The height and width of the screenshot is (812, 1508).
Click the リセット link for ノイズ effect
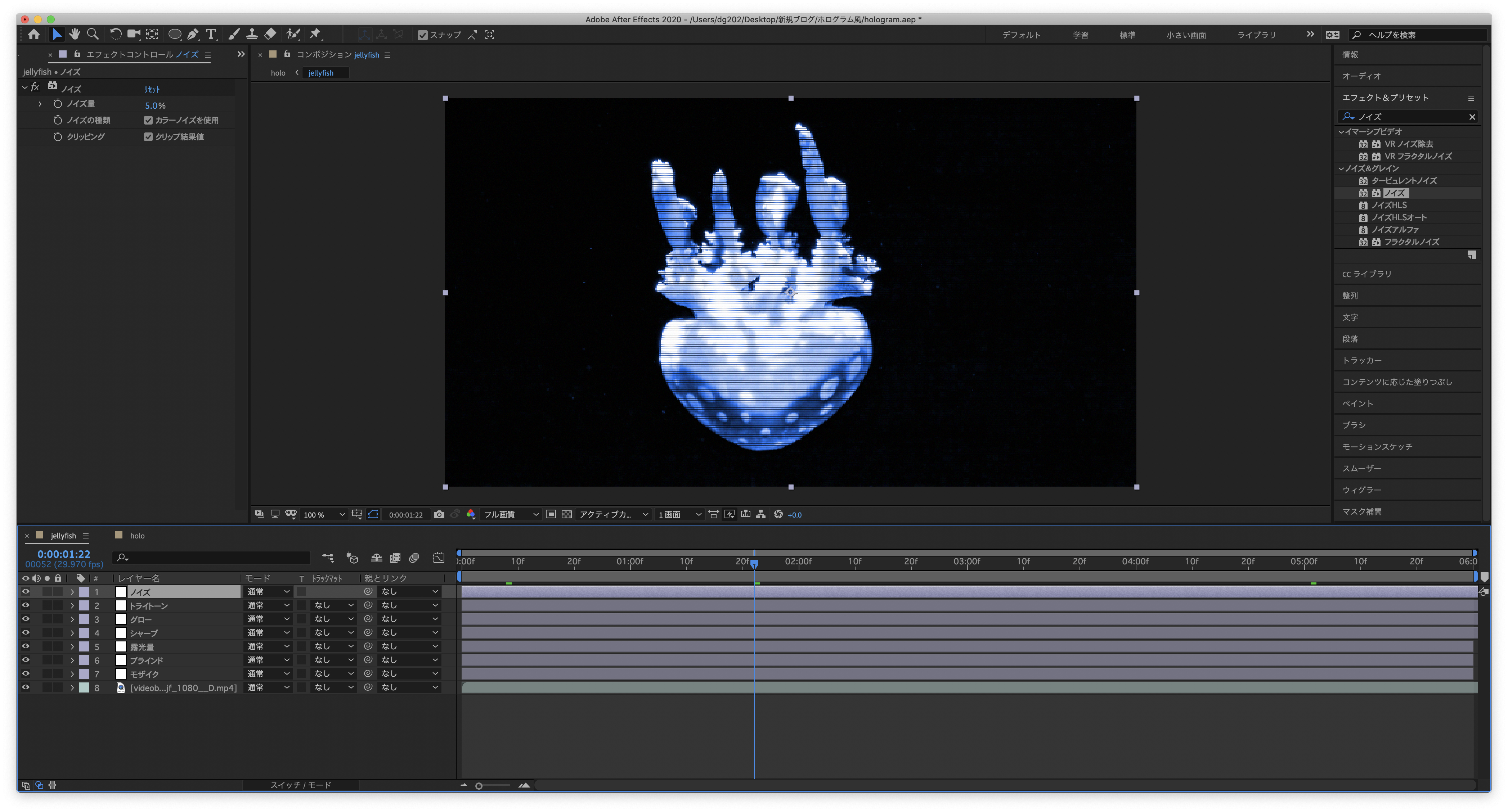[152, 89]
